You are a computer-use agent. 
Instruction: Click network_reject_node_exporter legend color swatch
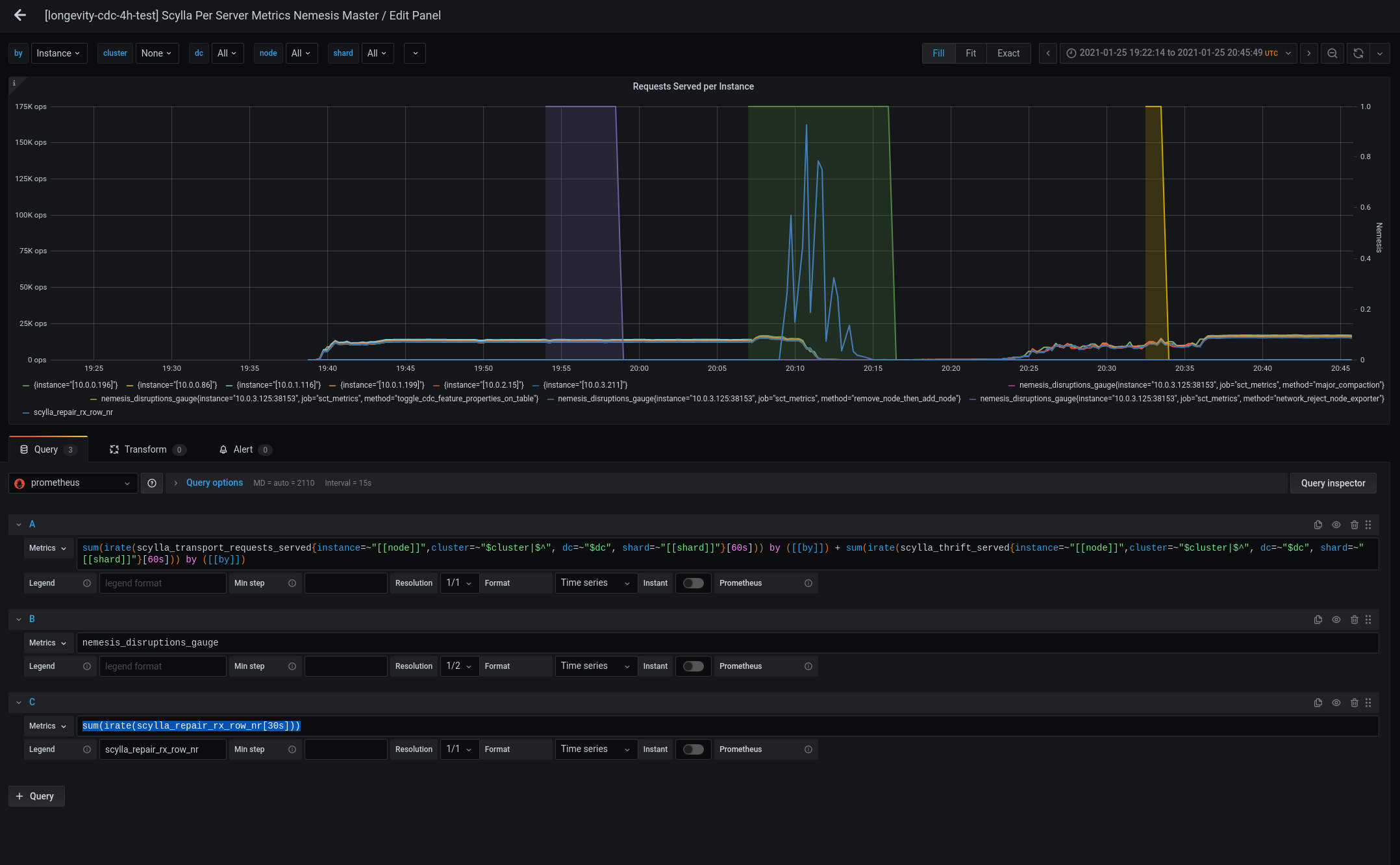tap(973, 399)
